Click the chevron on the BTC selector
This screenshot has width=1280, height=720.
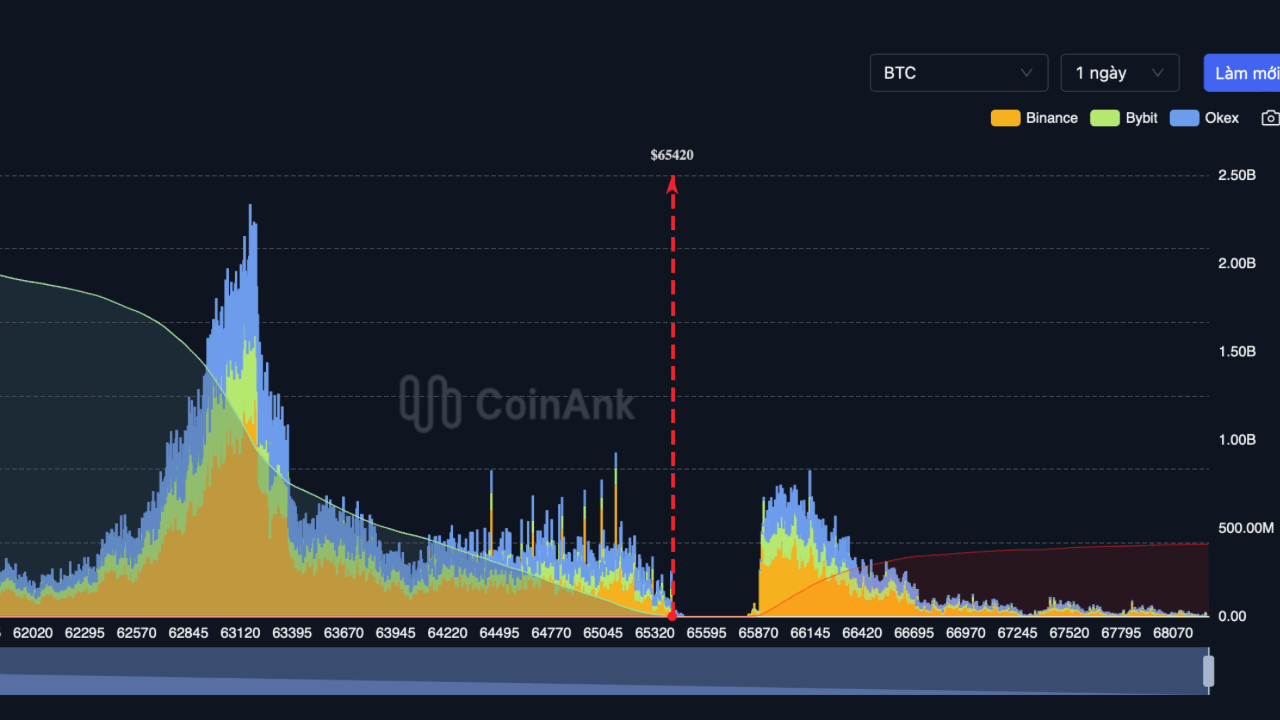1026,72
